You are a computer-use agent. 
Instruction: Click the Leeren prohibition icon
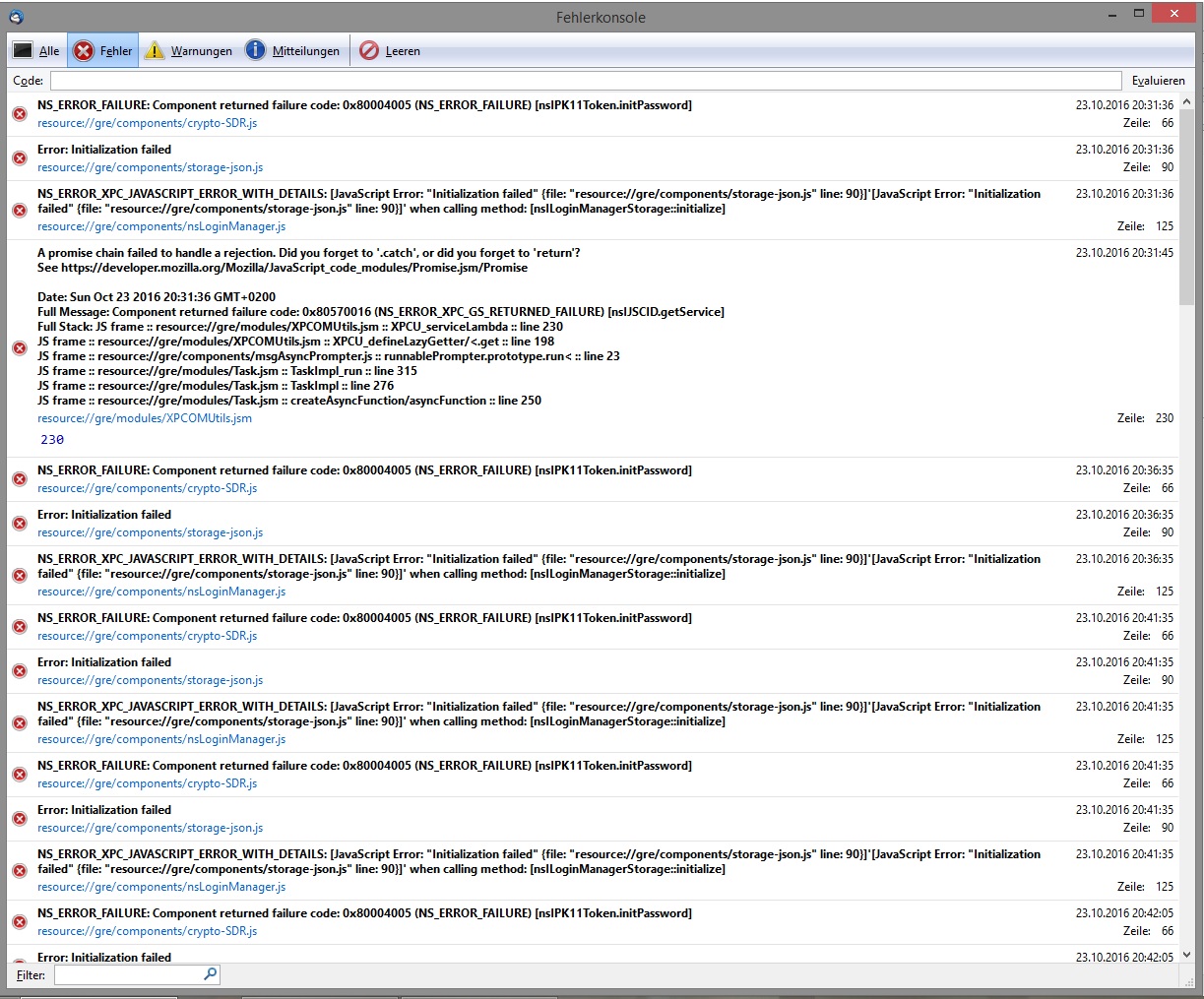[x=369, y=51]
